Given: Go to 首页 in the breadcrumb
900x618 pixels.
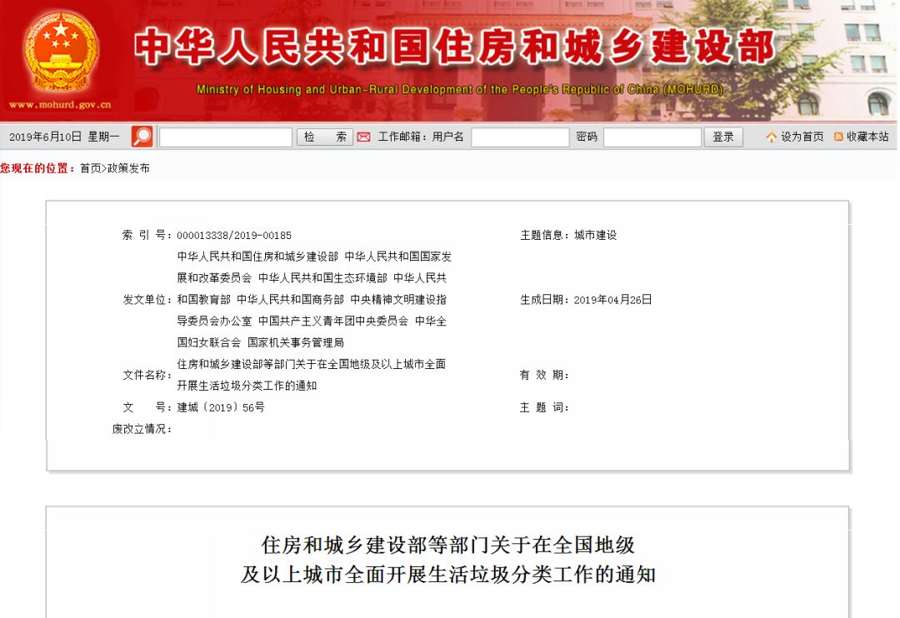Looking at the screenshot, I should click(90, 168).
